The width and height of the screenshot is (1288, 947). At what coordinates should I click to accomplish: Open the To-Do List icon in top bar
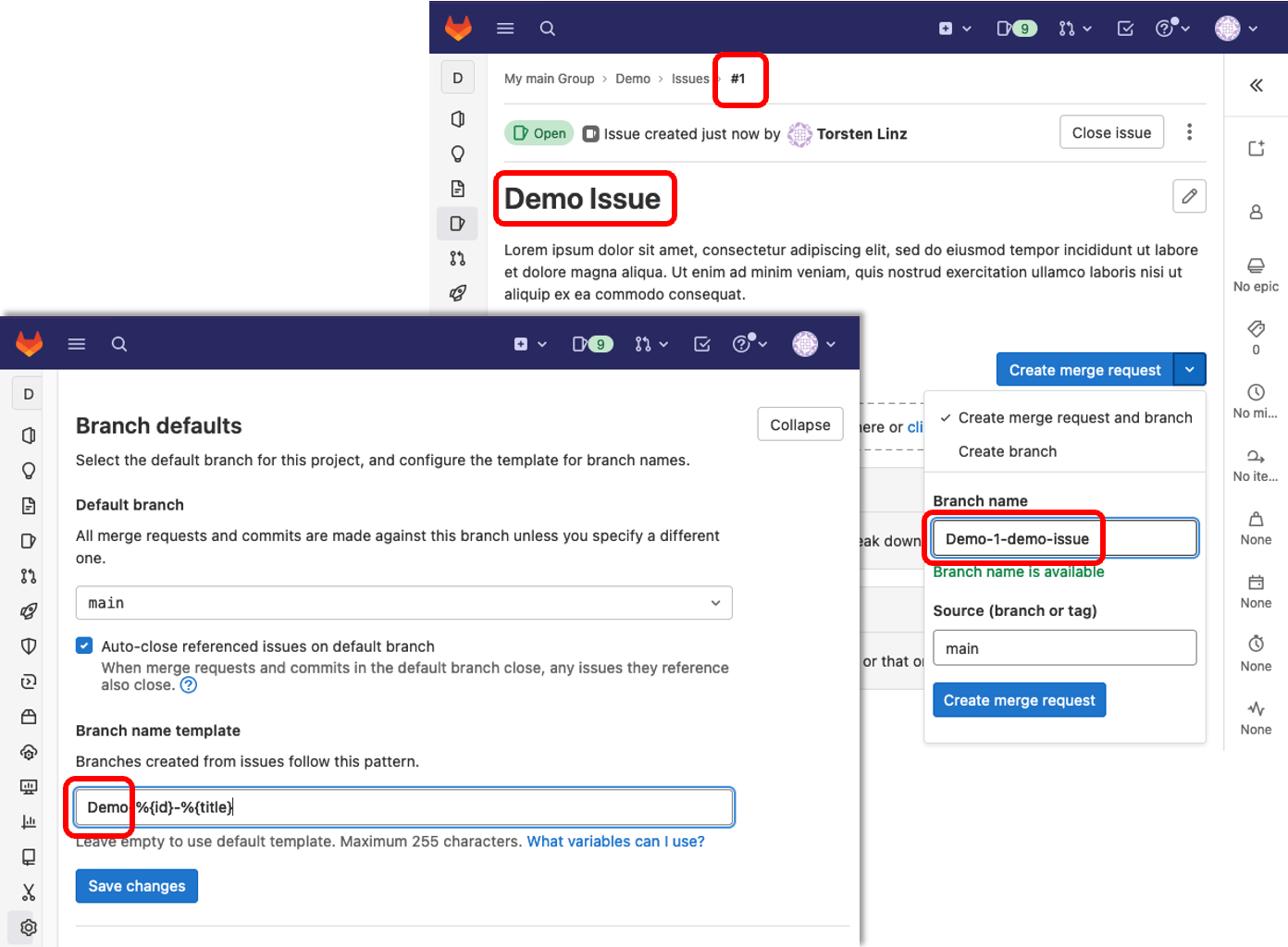(702, 343)
